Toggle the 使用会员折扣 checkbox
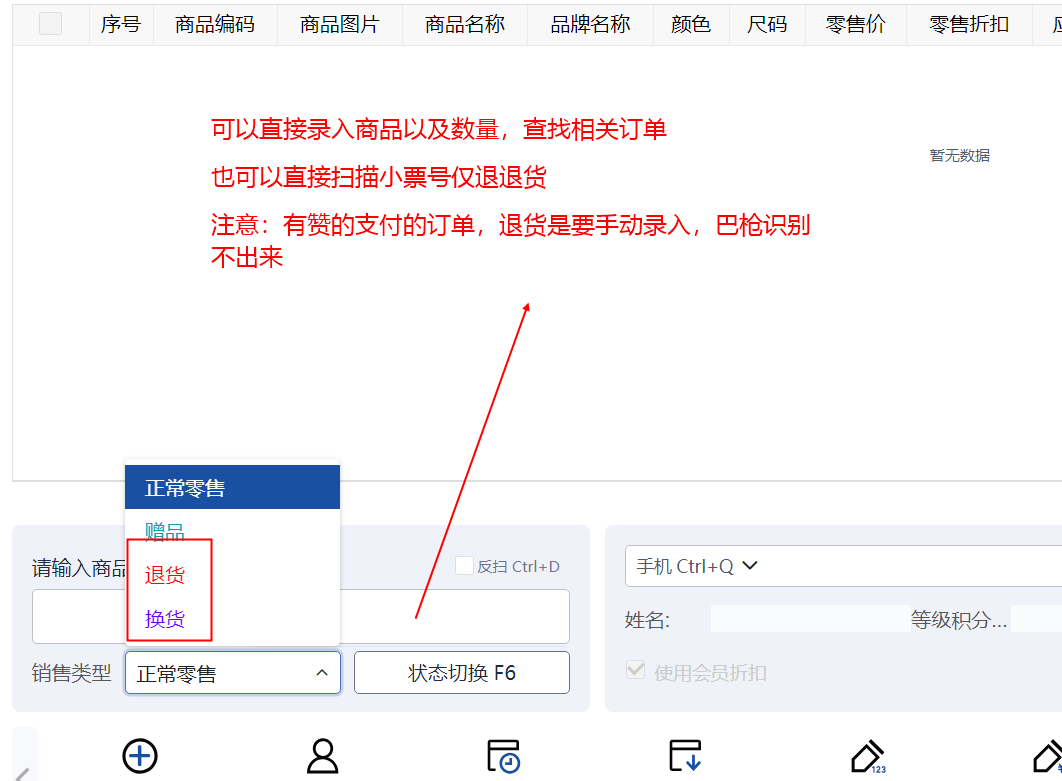The image size is (1062, 781). point(635,672)
